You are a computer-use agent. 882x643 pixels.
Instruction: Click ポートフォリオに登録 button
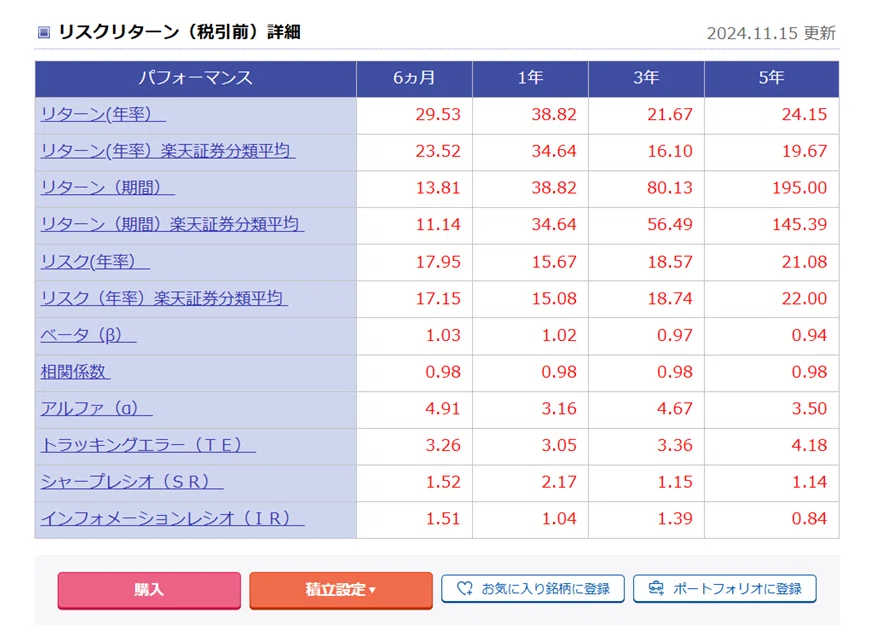pyautogui.click(x=724, y=588)
